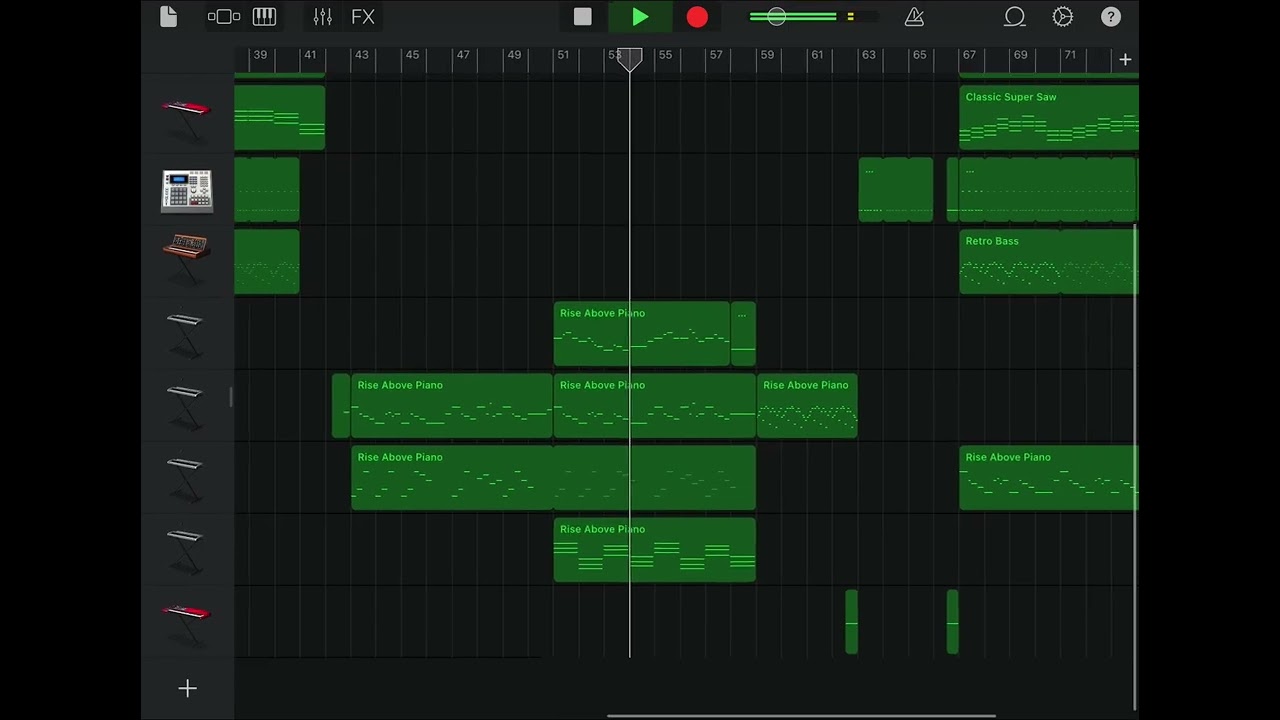
Task: Click bar 45 on the ruler
Action: [412, 55]
